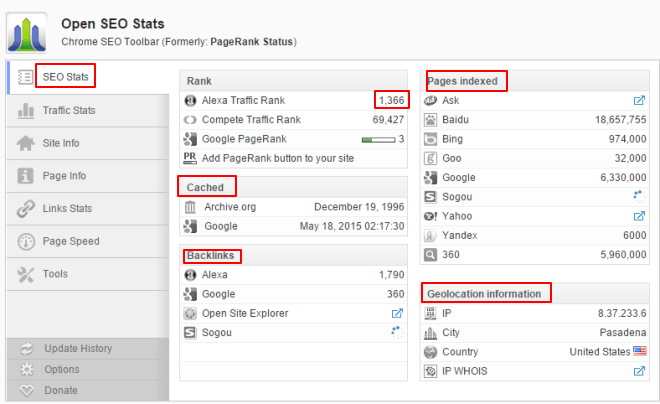Open the Open Site Explorer external link icon
Image resolution: width=660 pixels, height=404 pixels.
(397, 313)
